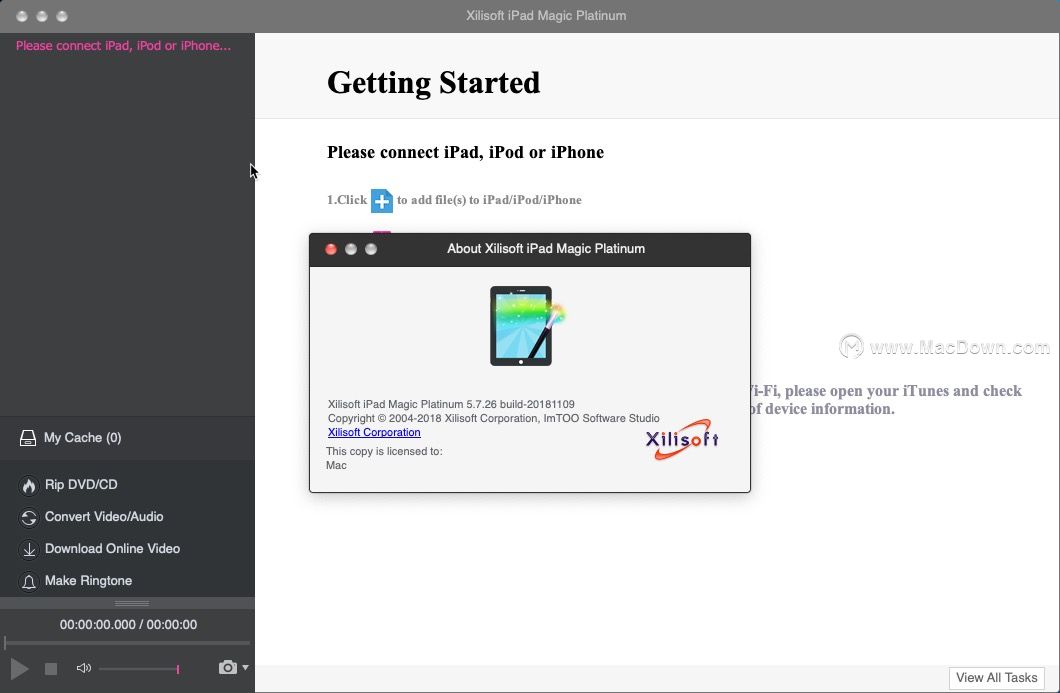Click the Convert Video/Audio circular arrows icon
Viewport: 1060px width, 693px height.
point(28,517)
